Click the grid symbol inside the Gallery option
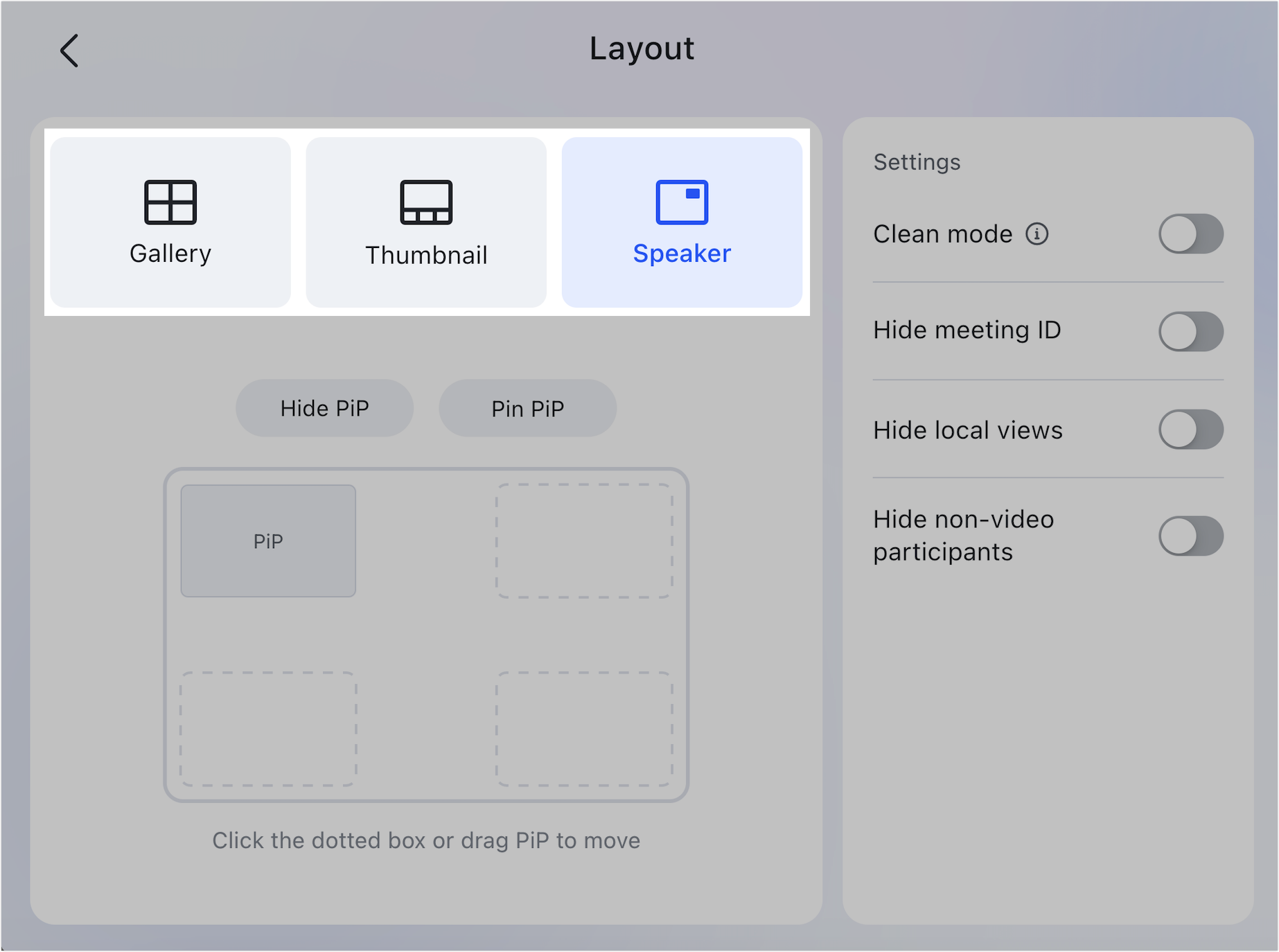 pos(170,203)
